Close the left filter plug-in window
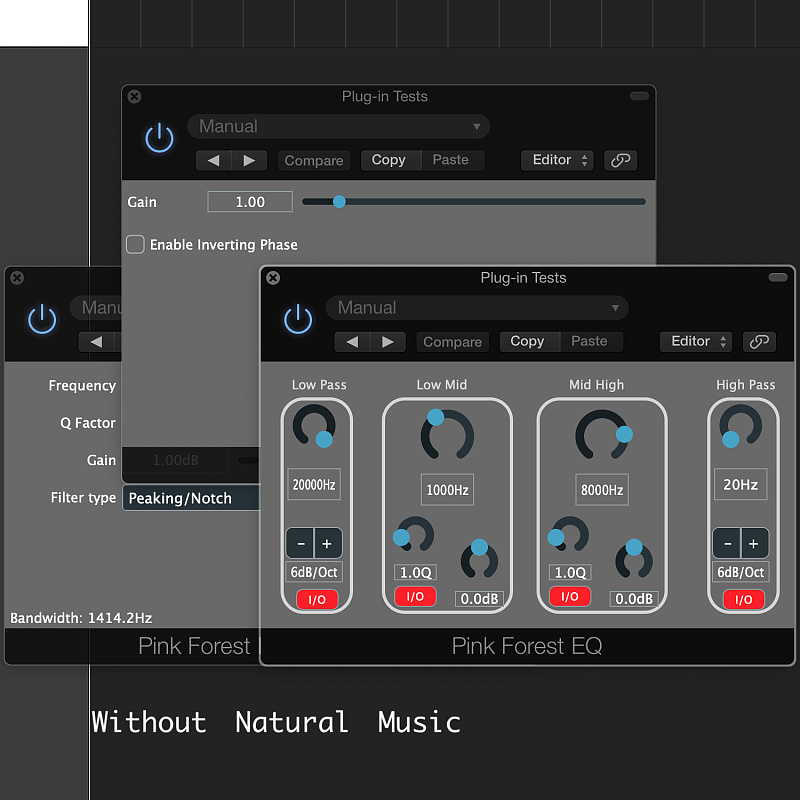 [17, 278]
